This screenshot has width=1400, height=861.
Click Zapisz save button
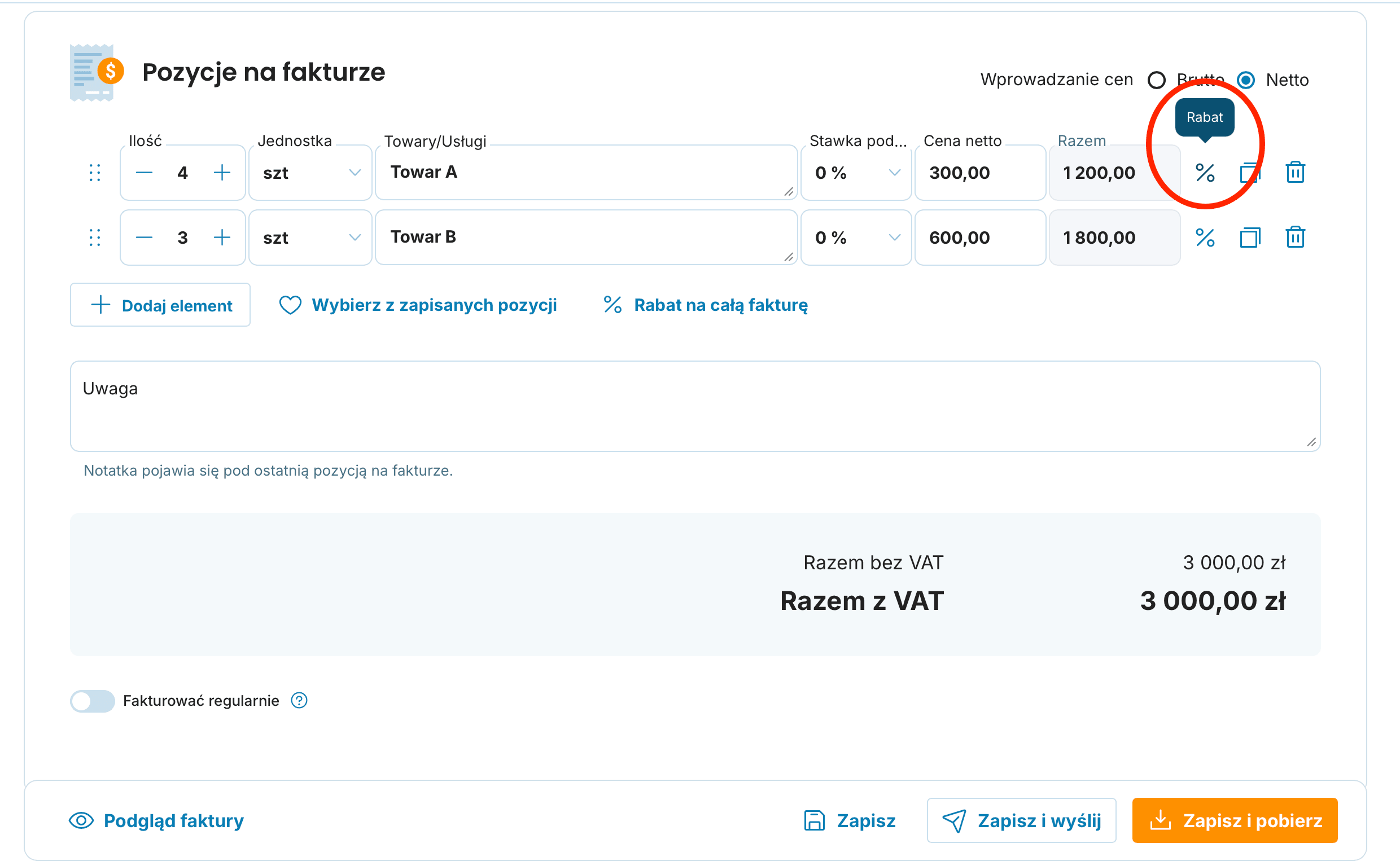(x=850, y=820)
